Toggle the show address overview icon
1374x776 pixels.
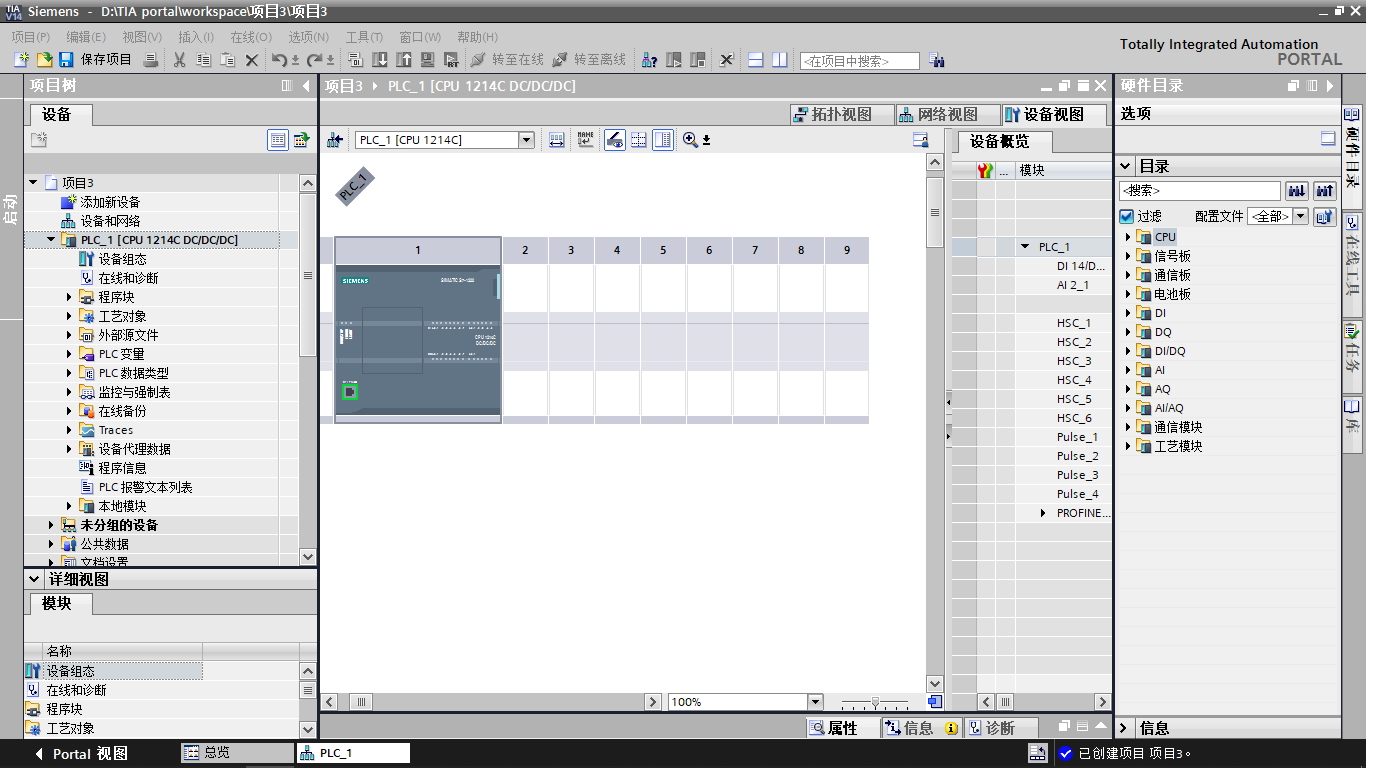click(615, 140)
